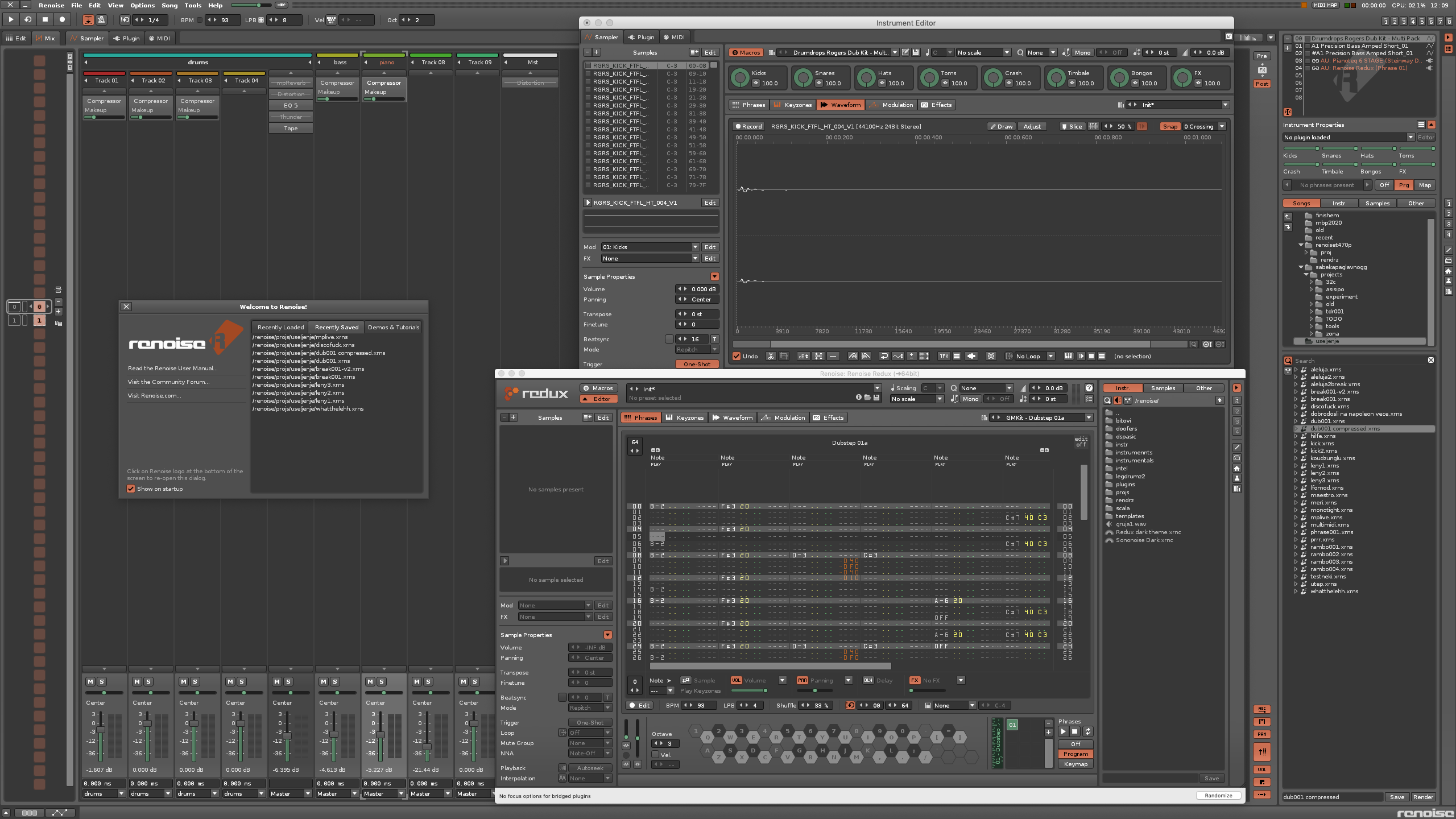Viewport: 1456px width, 819px height.
Task: Mute Track 01 in the mixer
Action: (90, 681)
